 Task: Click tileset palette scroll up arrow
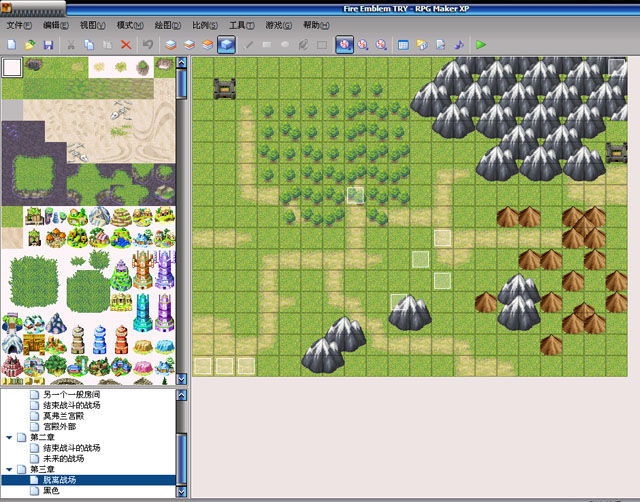[x=182, y=62]
